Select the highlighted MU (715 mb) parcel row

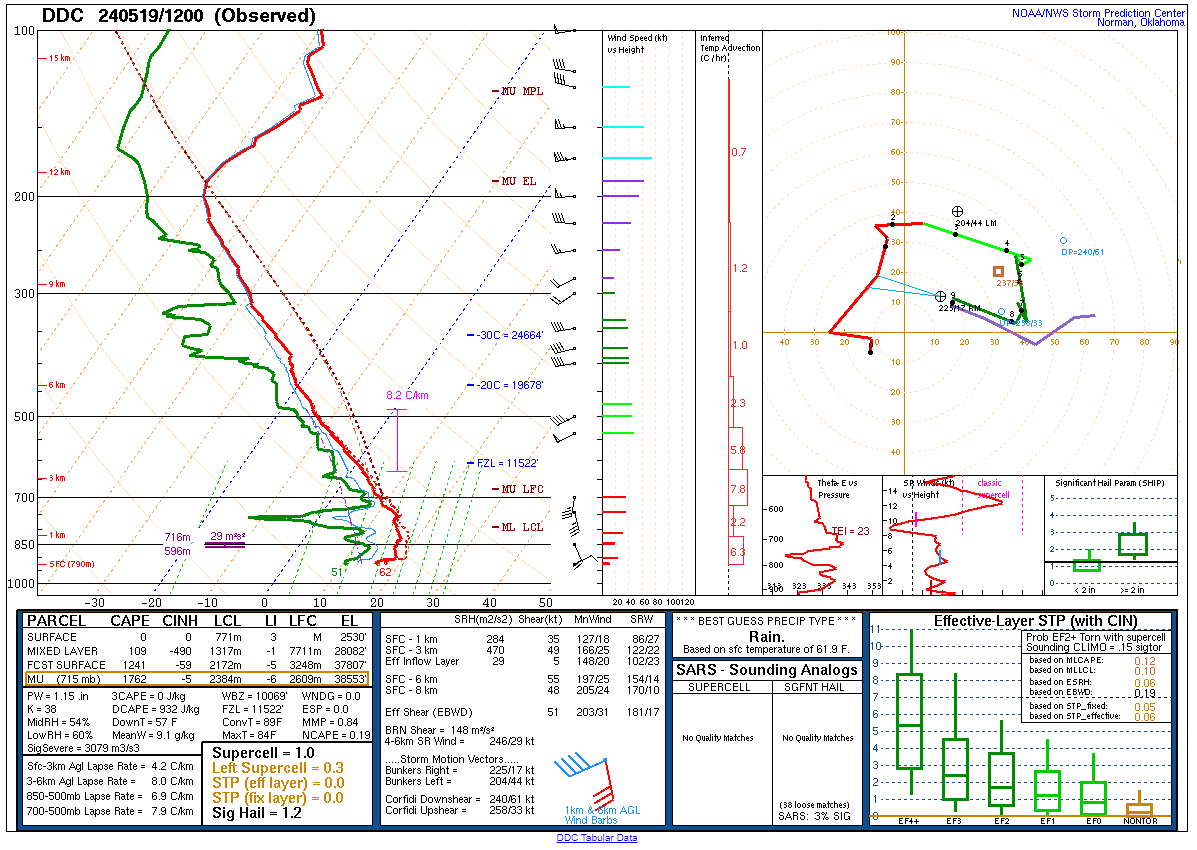point(196,680)
